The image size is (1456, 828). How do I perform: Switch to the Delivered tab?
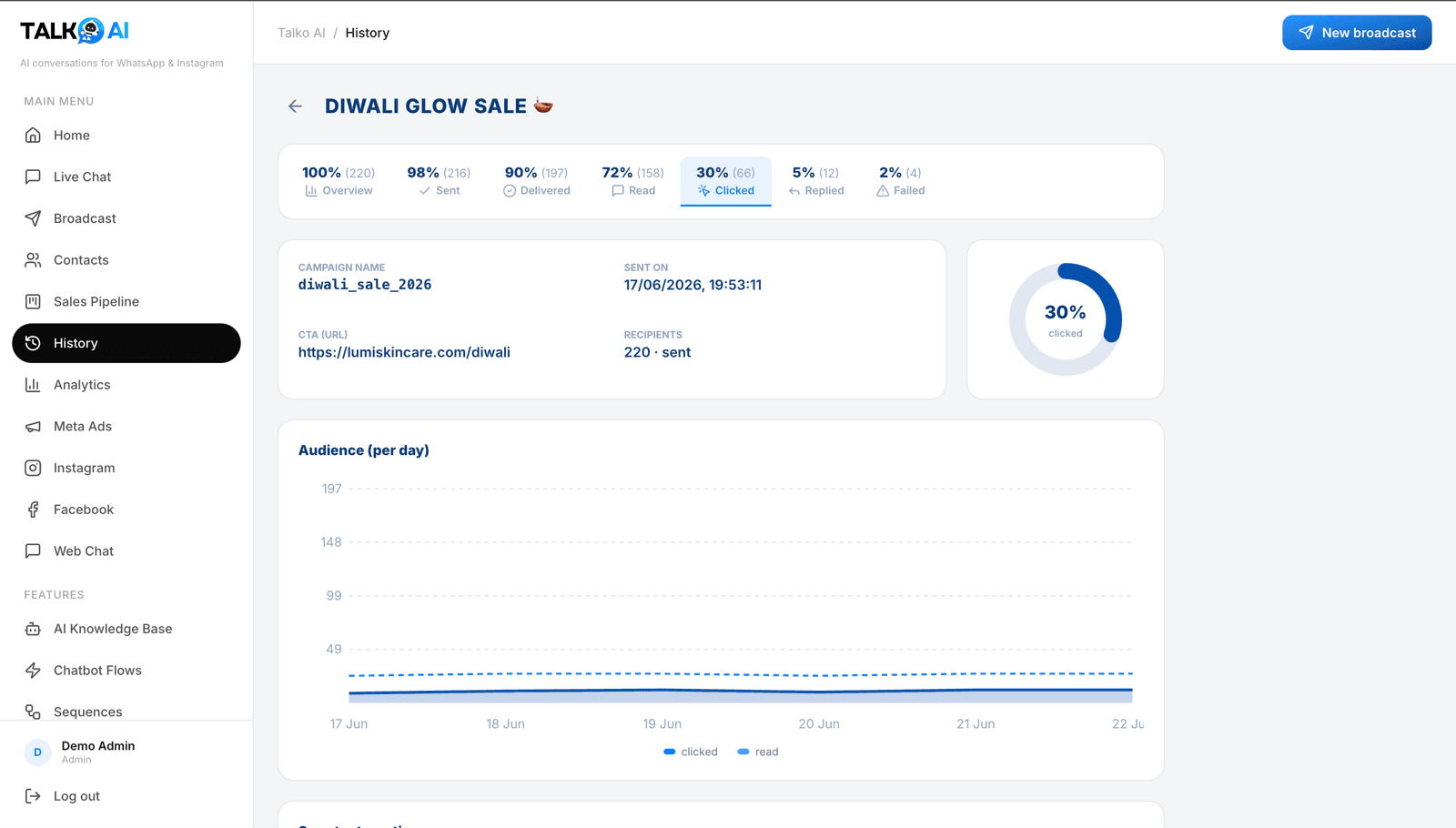(537, 180)
